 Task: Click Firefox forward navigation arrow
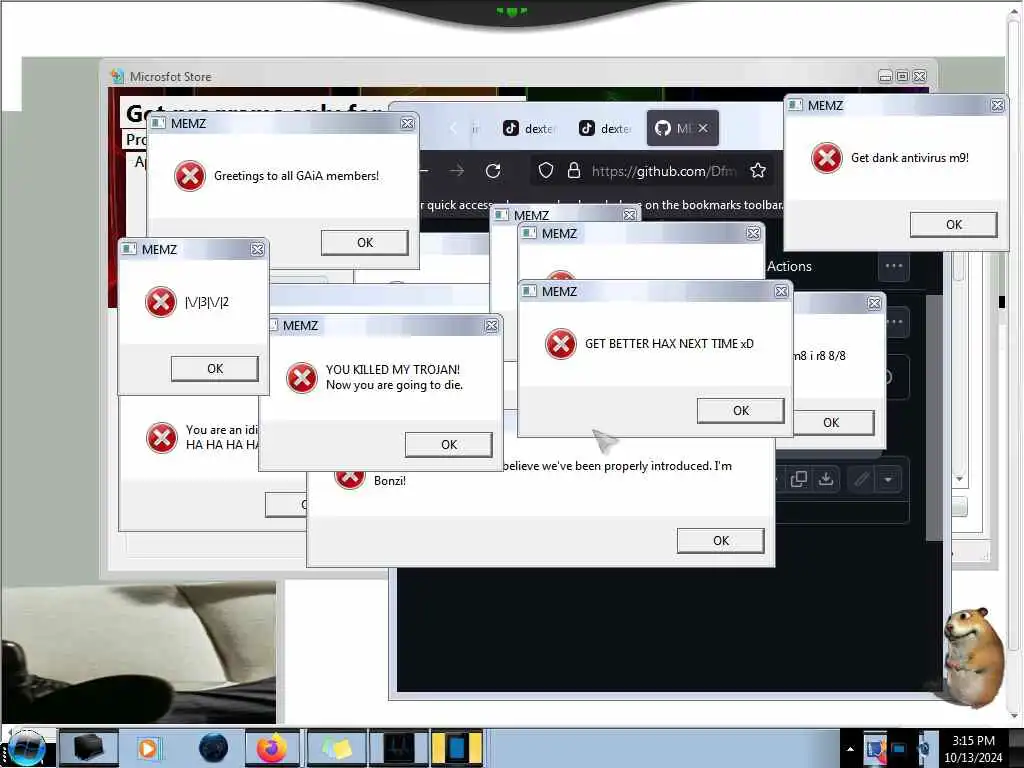click(457, 171)
